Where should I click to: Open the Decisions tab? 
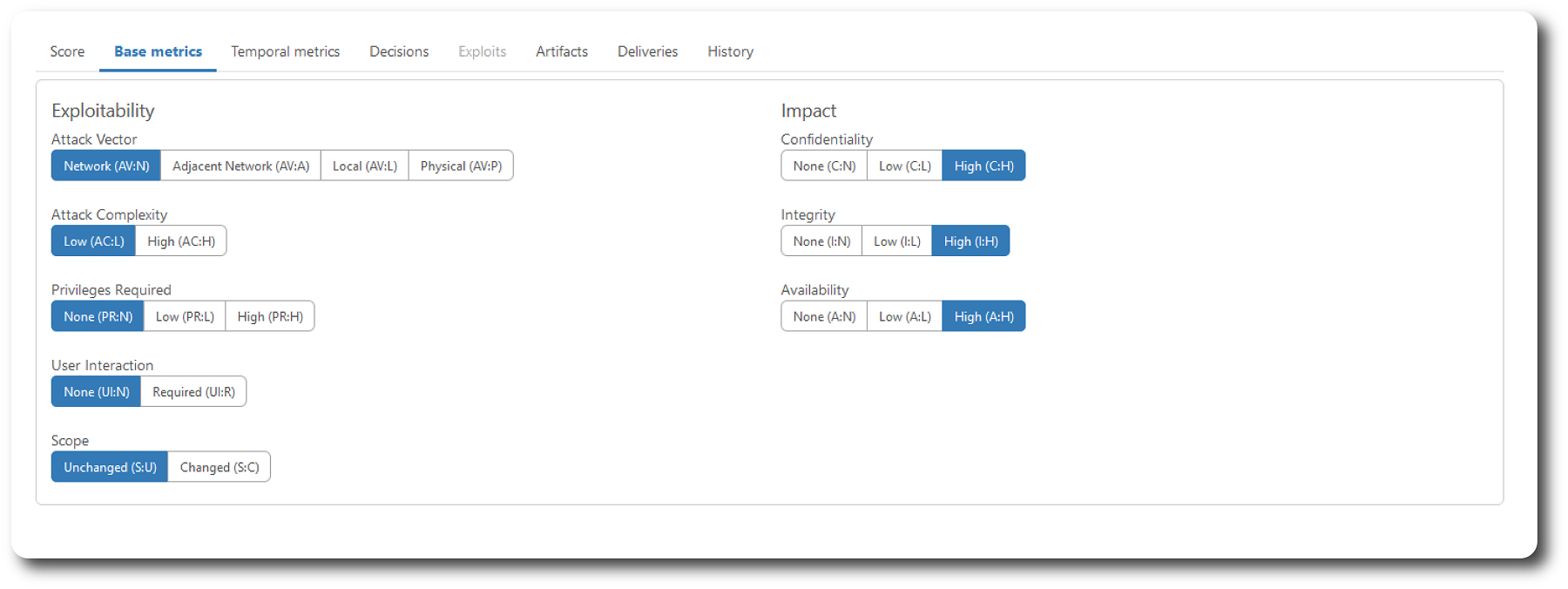[x=399, y=51]
